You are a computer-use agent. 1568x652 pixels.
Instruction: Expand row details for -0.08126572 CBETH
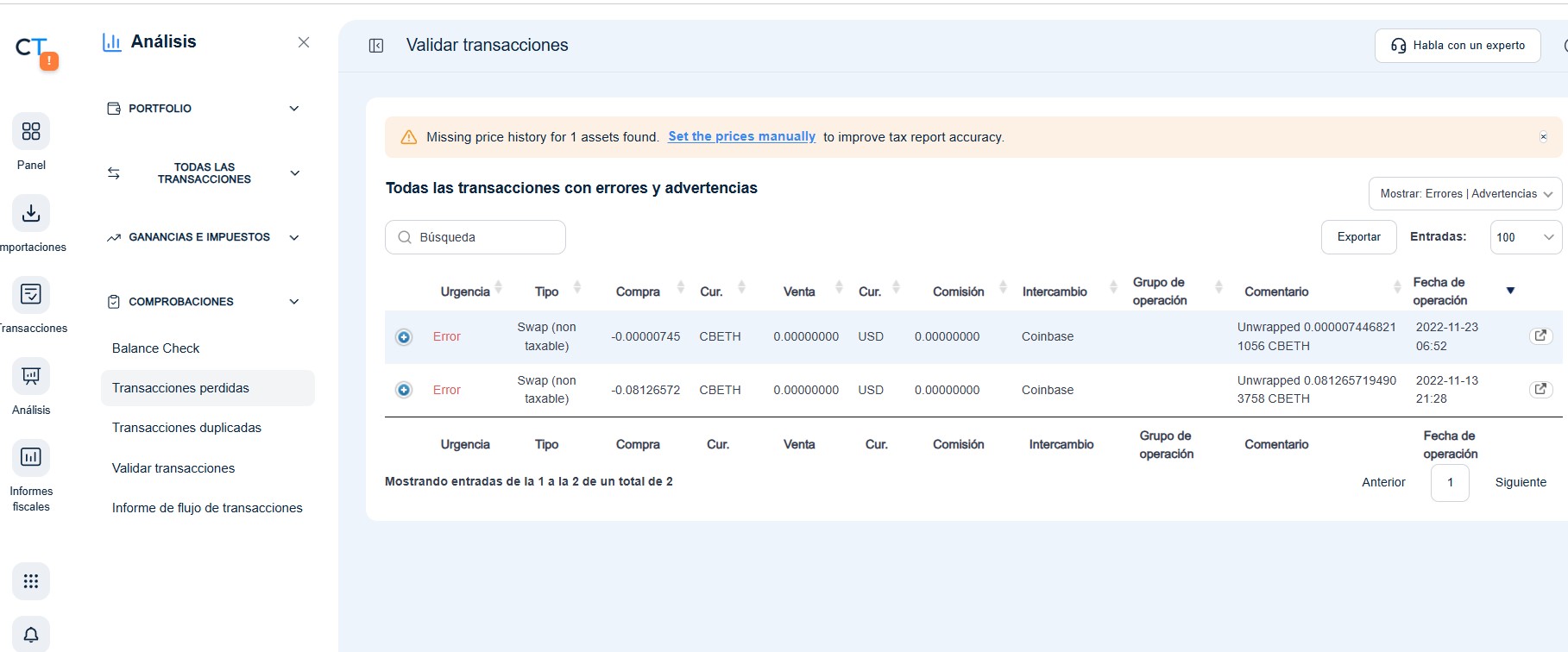pos(404,391)
